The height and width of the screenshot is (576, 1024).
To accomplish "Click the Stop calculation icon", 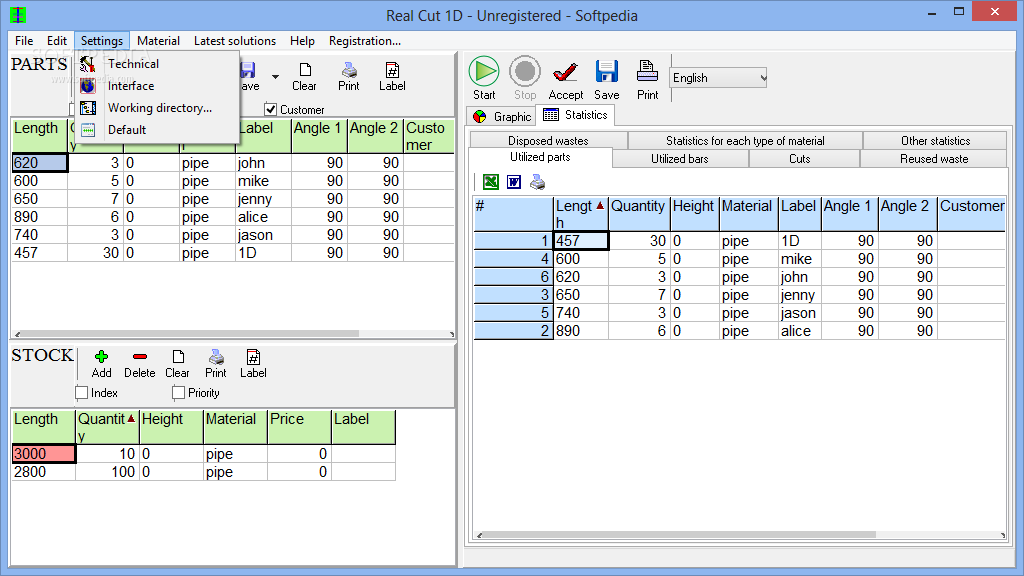I will click(x=524, y=78).
